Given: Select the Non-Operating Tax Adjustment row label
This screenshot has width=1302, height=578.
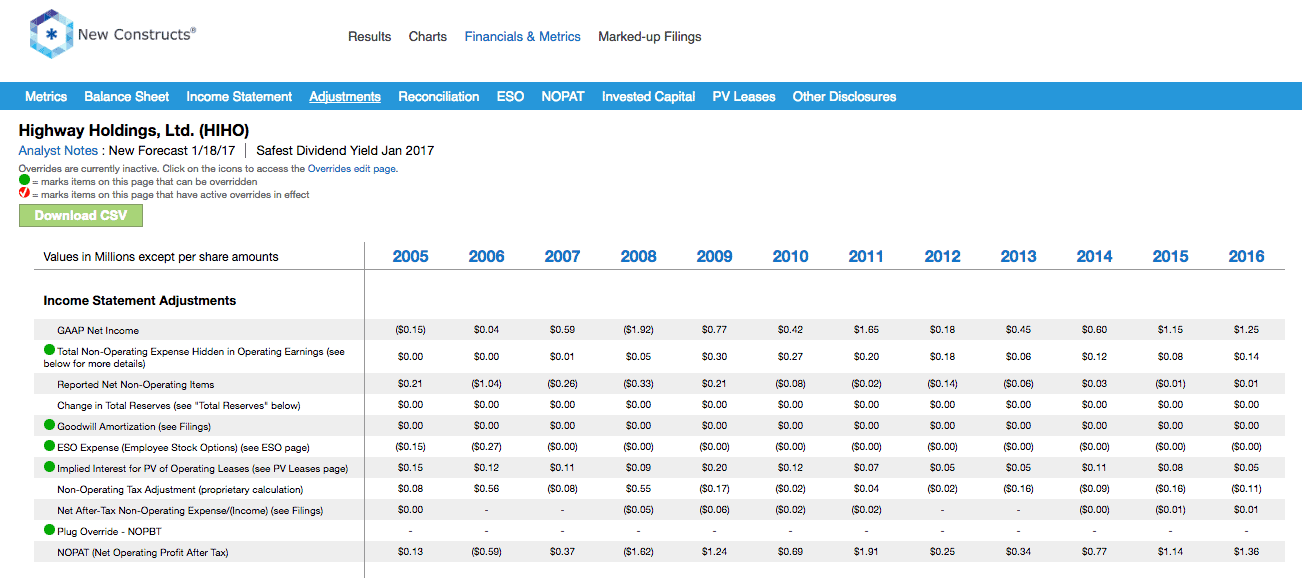Looking at the screenshot, I should tap(180, 490).
